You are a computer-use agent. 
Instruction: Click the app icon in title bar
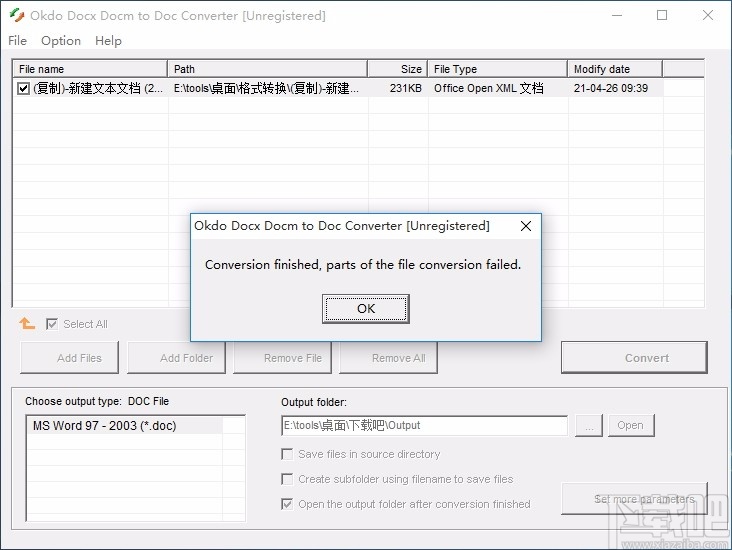point(16,15)
